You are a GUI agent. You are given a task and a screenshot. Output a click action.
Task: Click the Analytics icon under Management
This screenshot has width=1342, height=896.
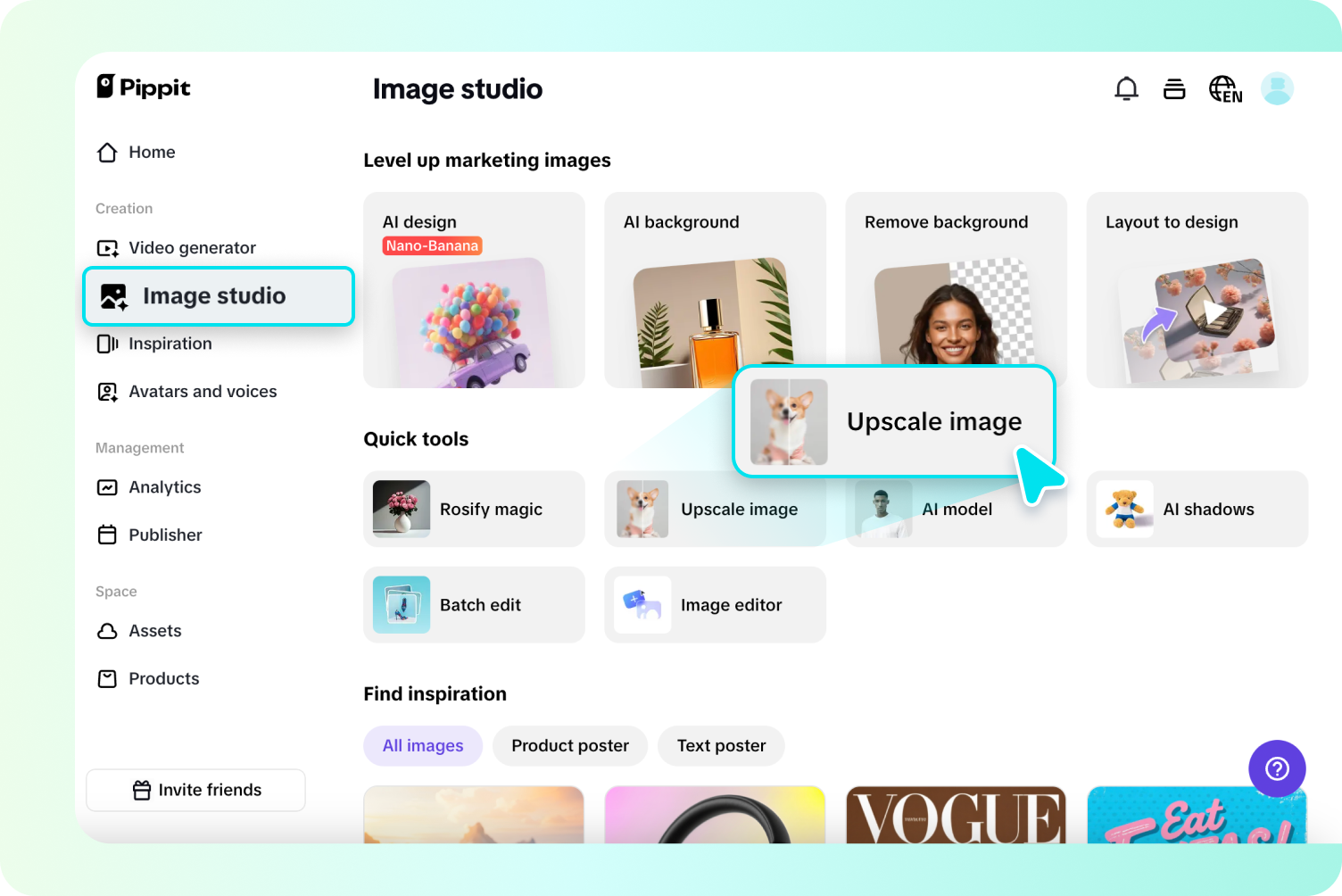point(107,487)
